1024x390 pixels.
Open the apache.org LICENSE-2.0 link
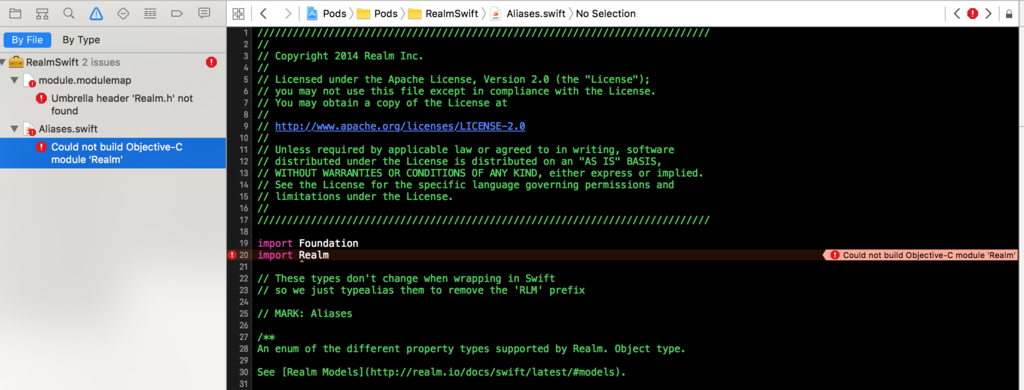click(400, 126)
